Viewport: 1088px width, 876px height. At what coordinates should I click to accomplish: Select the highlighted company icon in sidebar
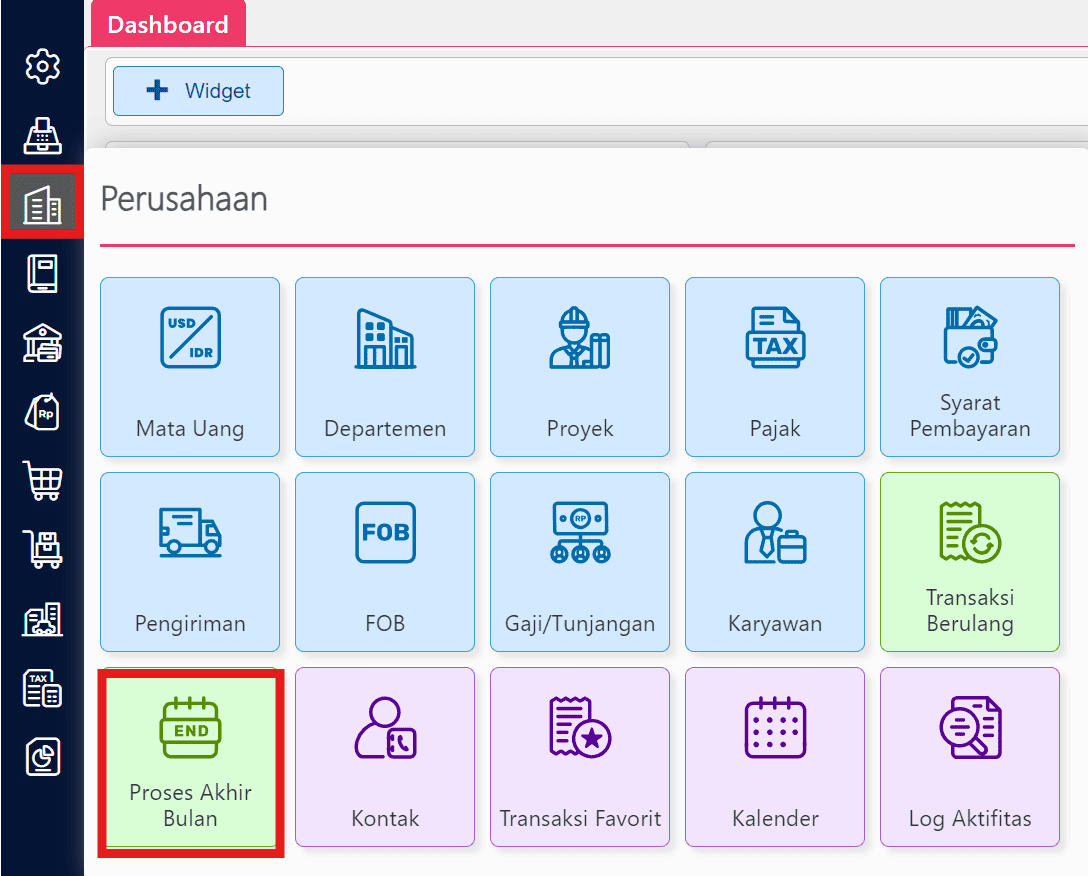click(x=41, y=202)
